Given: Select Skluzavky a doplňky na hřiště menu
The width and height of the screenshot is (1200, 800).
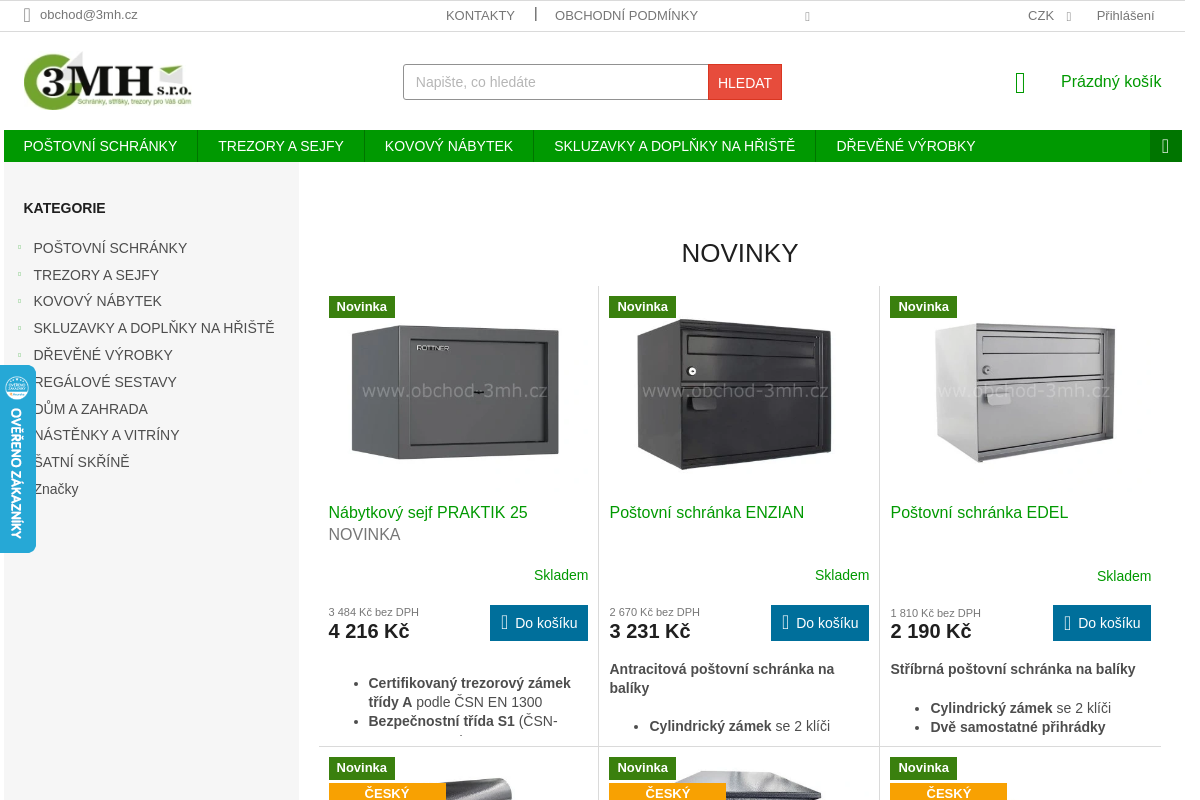Looking at the screenshot, I should (674, 146).
